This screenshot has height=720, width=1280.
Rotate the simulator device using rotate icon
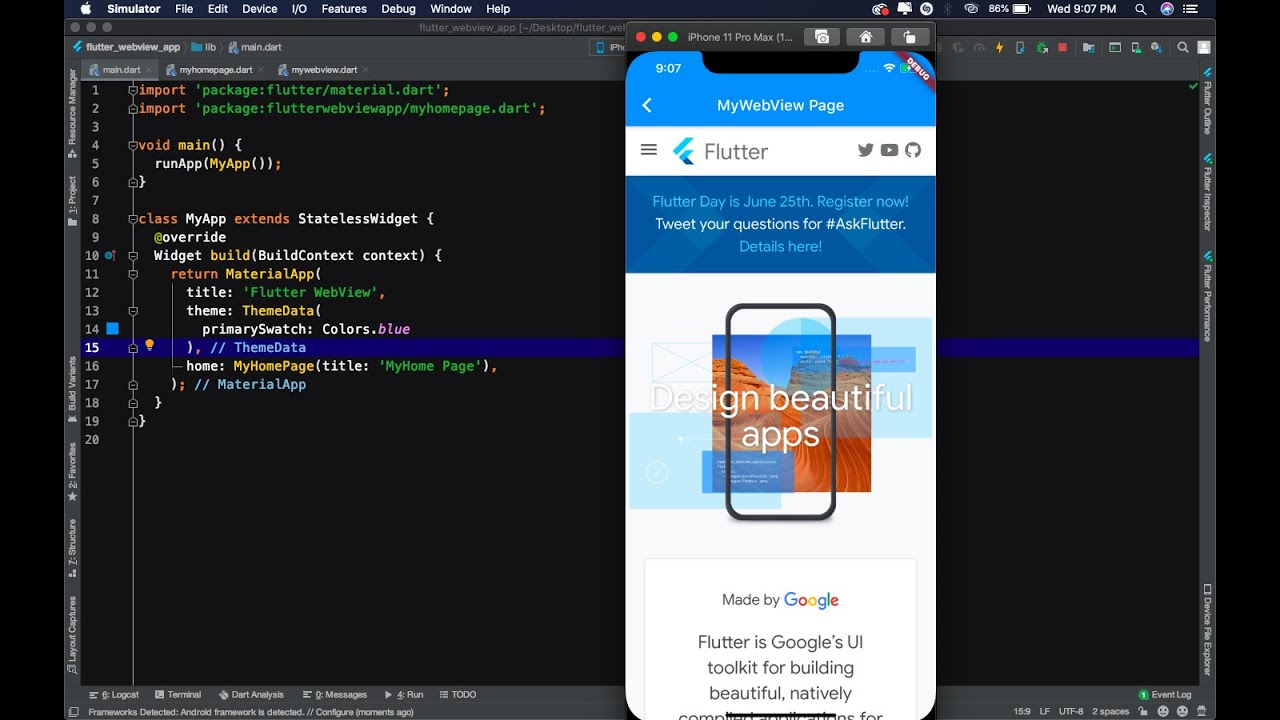point(909,37)
